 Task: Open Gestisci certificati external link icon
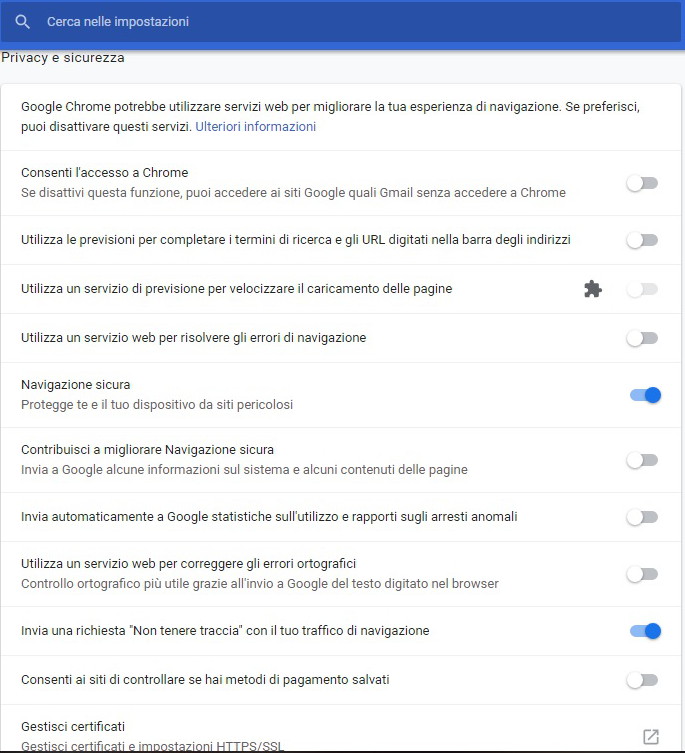[x=651, y=737]
